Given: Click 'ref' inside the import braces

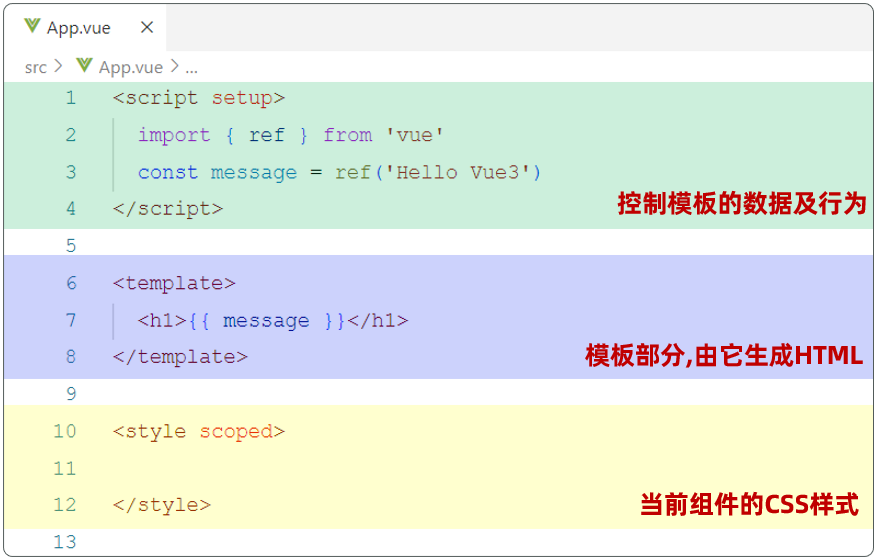Looking at the screenshot, I should click(x=267, y=136).
